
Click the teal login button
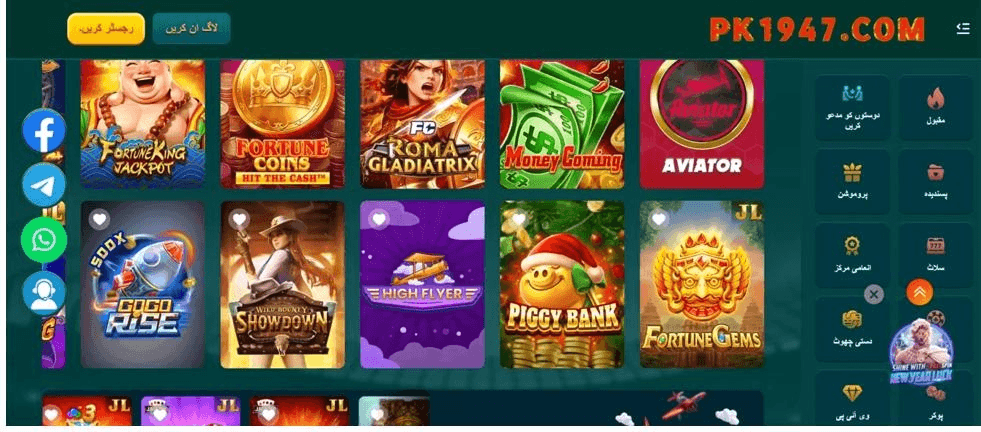coord(191,29)
